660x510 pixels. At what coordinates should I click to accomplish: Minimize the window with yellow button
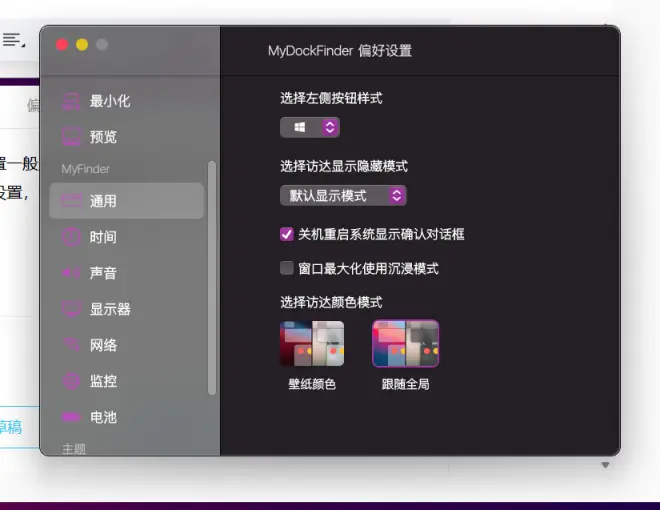pyautogui.click(x=82, y=45)
